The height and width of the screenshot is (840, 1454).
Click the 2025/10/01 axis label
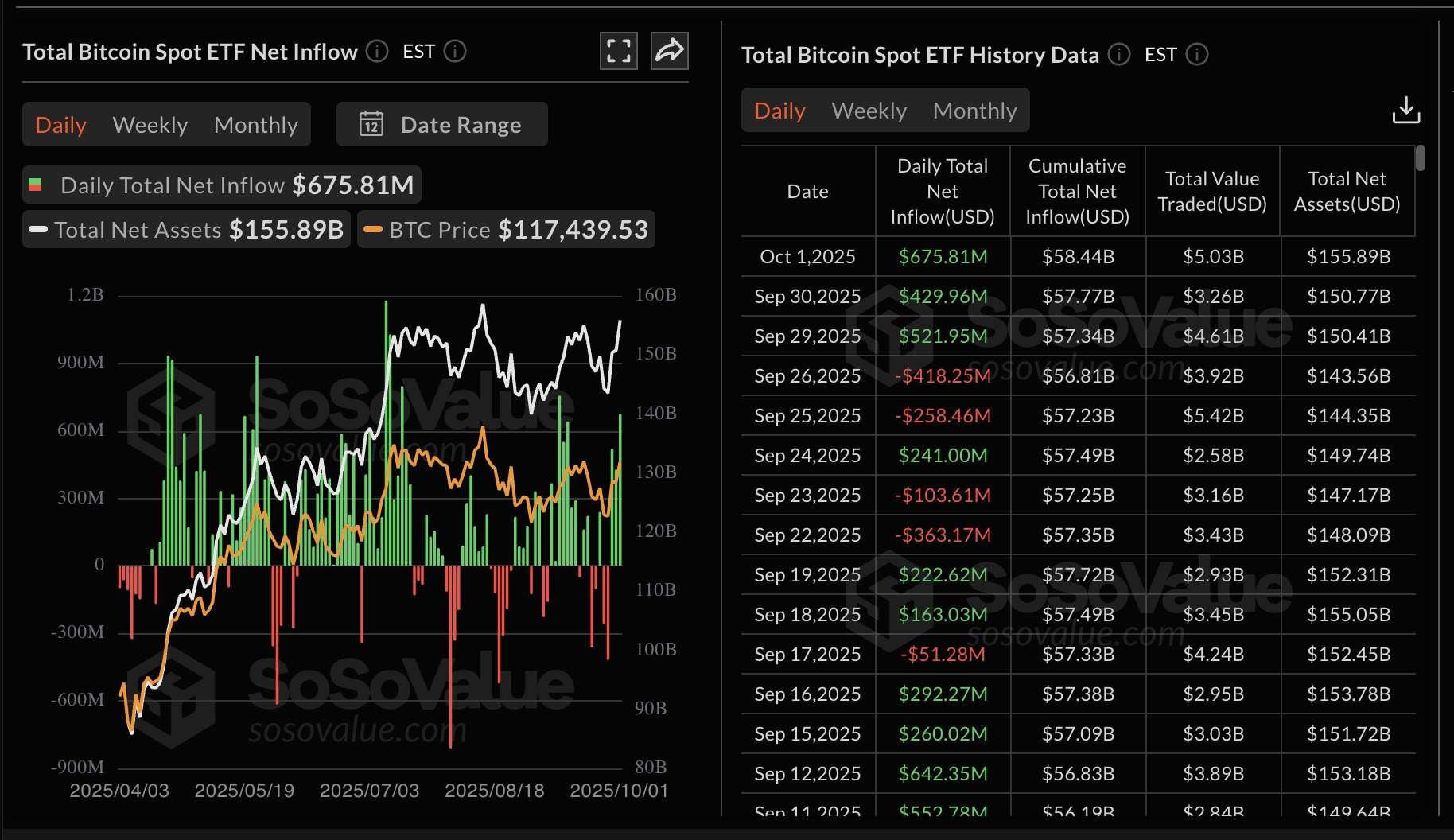tap(619, 790)
